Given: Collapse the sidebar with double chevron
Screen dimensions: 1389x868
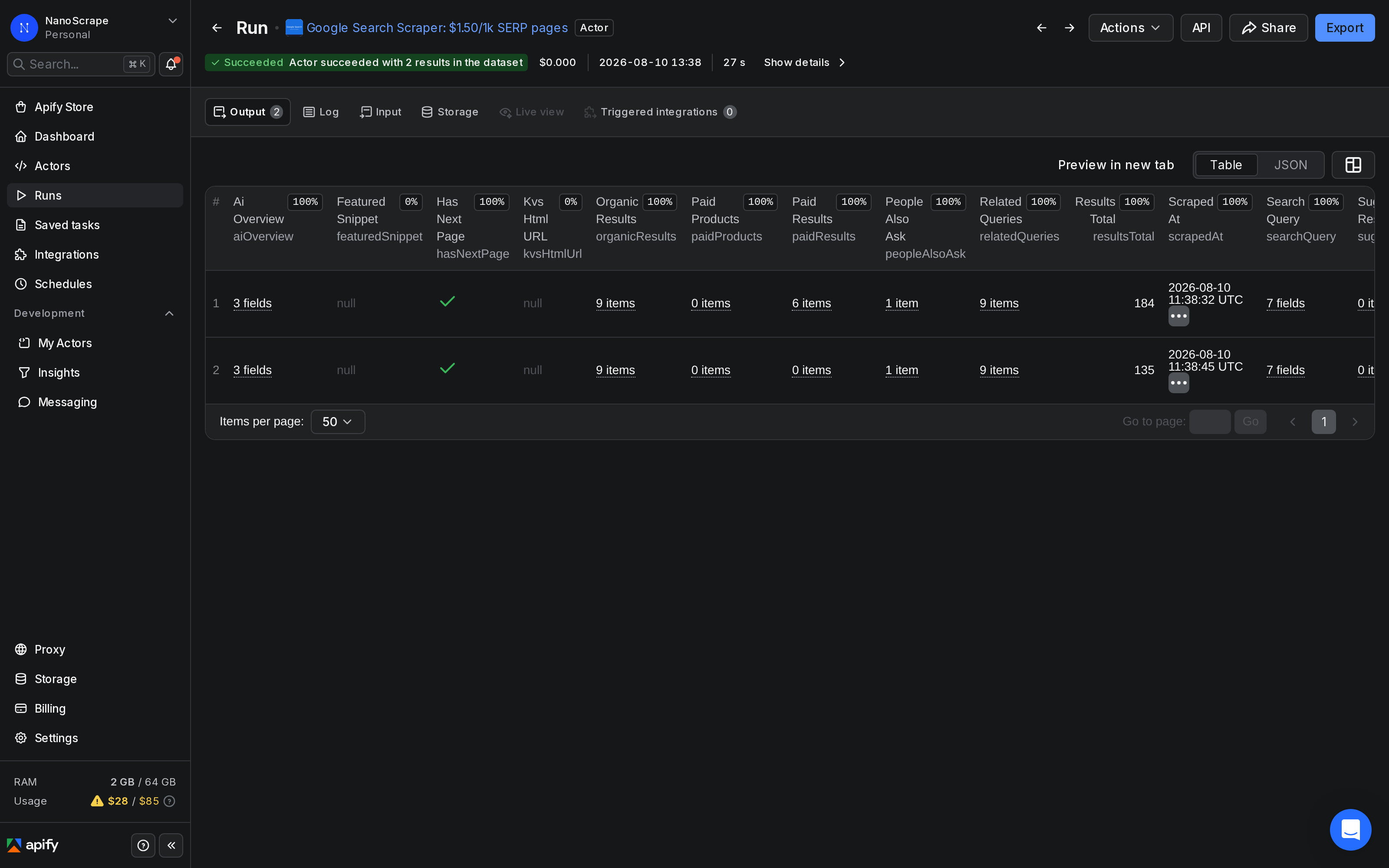Looking at the screenshot, I should (x=171, y=845).
